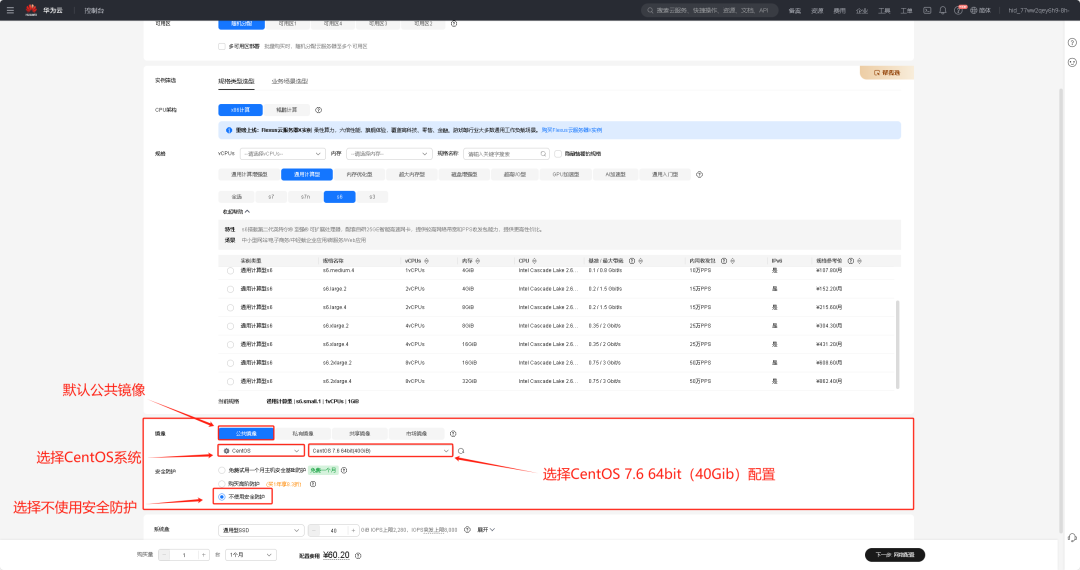Click the flavor table vertical scrollbar
The width and height of the screenshot is (1080, 570).
coord(897,344)
